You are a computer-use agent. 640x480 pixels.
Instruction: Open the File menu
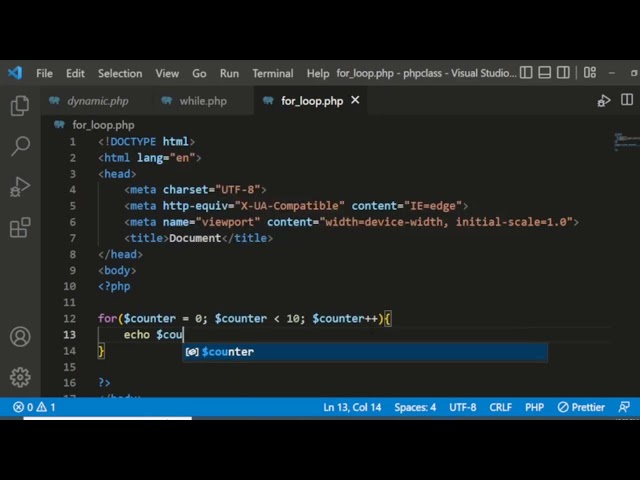tap(44, 73)
